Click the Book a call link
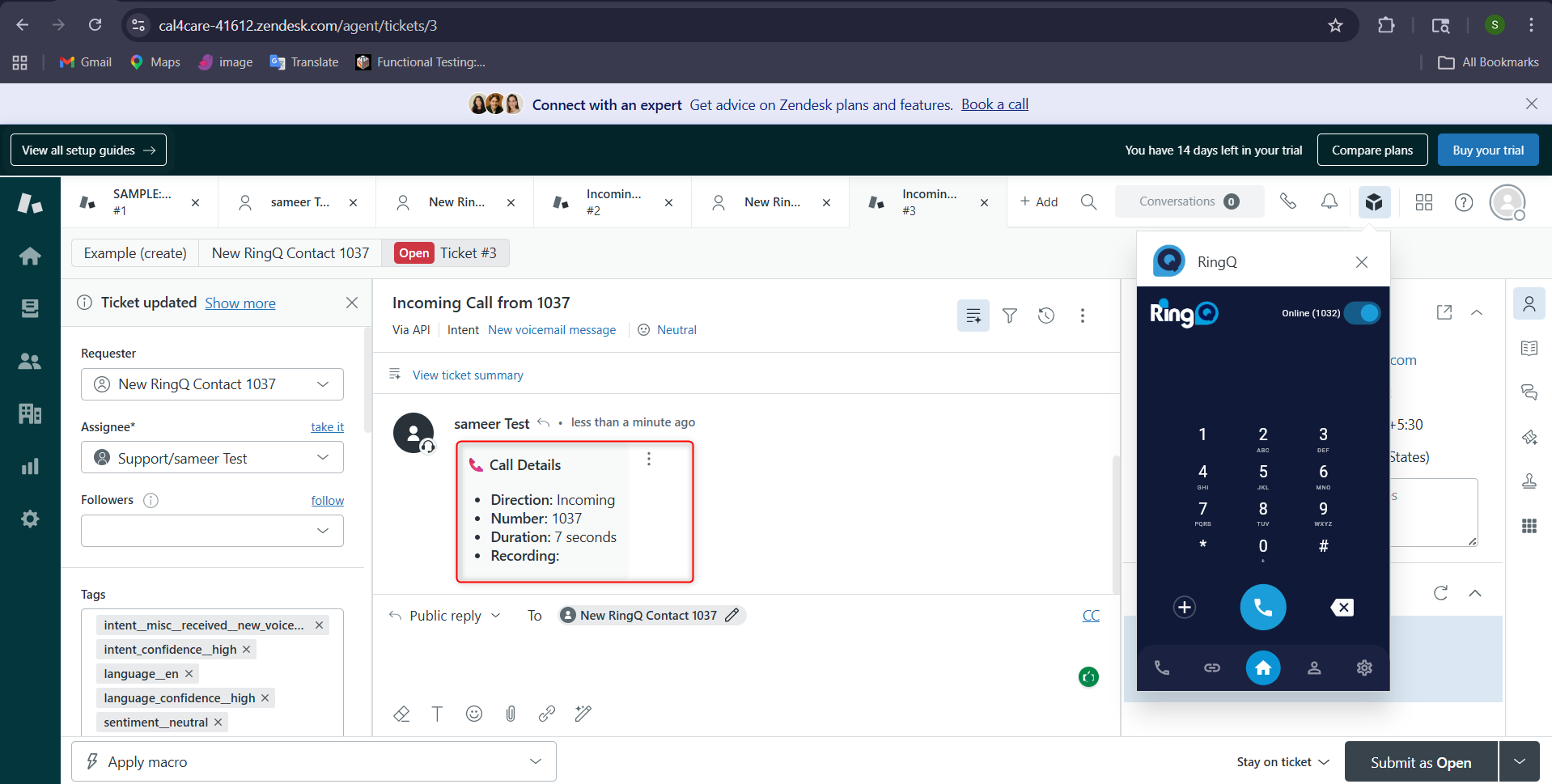 (x=994, y=104)
